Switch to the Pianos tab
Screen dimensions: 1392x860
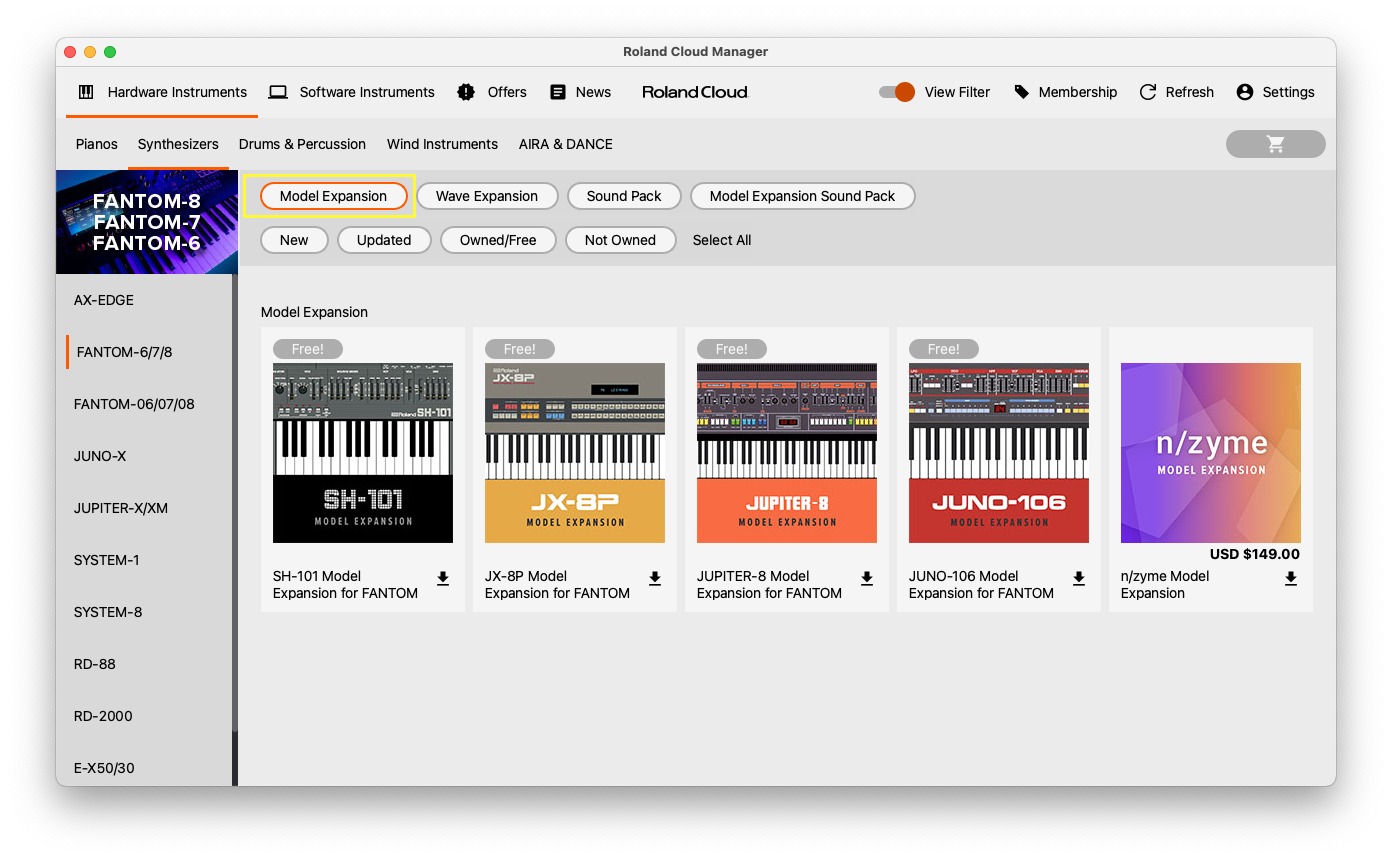coord(96,144)
